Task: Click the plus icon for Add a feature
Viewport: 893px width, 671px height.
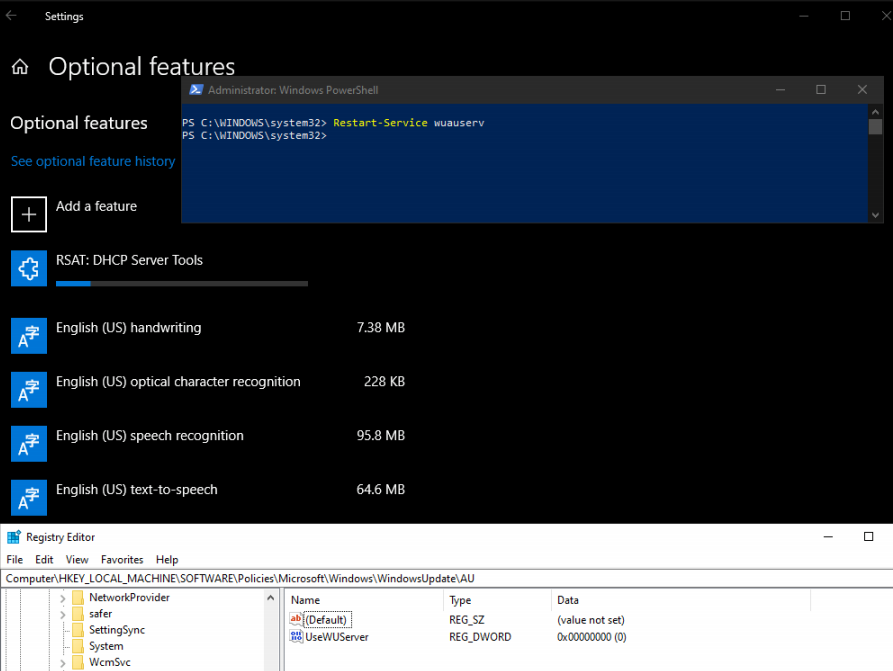Action: click(x=29, y=214)
